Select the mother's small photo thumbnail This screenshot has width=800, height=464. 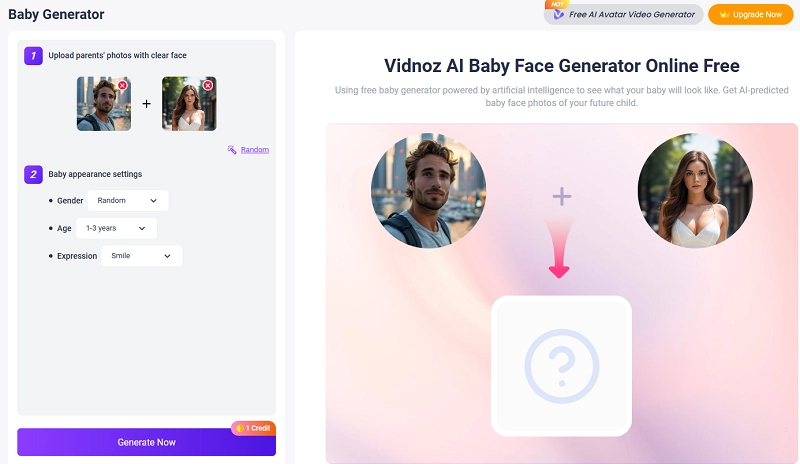click(x=187, y=106)
